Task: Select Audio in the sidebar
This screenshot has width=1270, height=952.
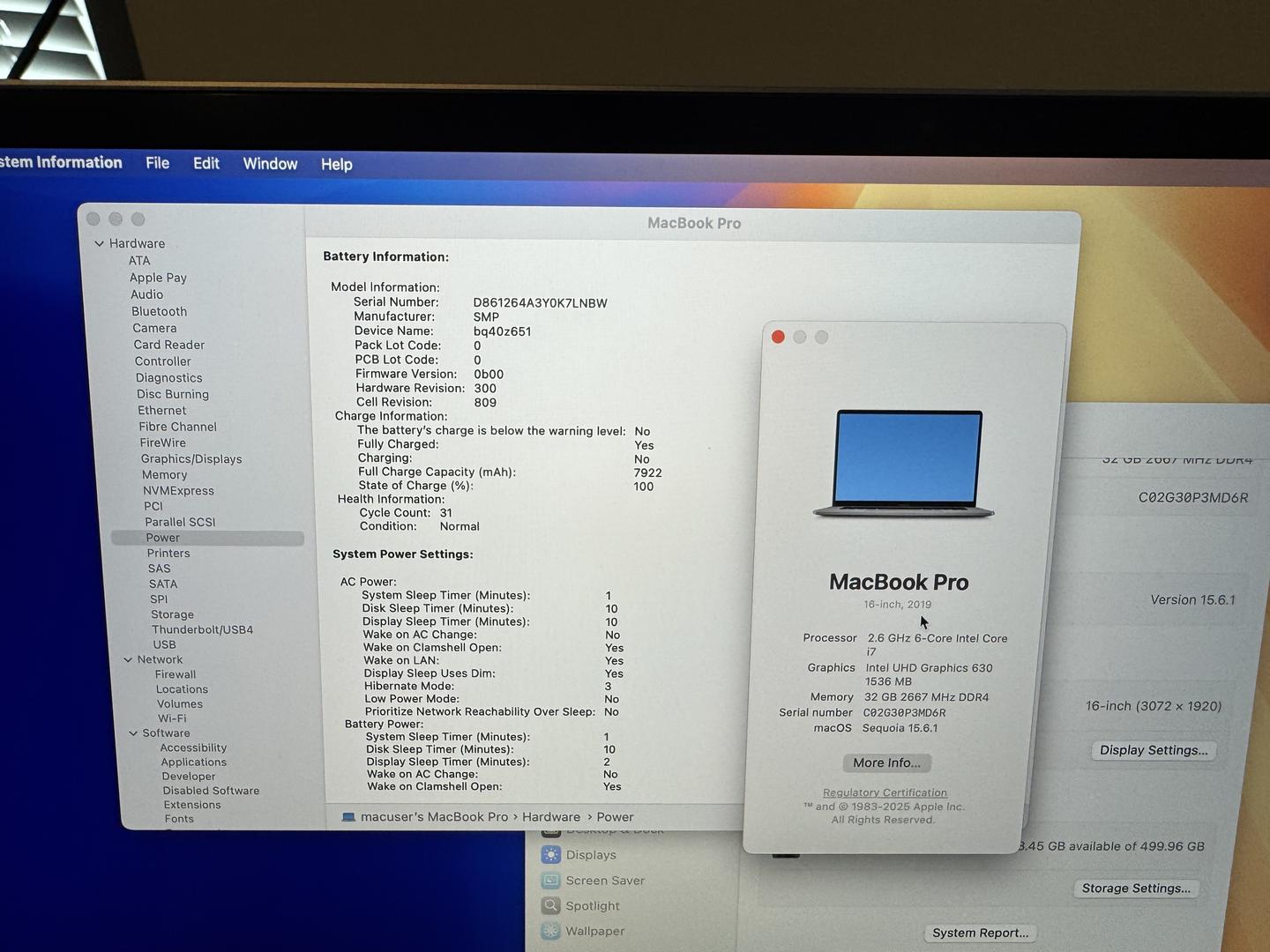Action: pyautogui.click(x=146, y=294)
